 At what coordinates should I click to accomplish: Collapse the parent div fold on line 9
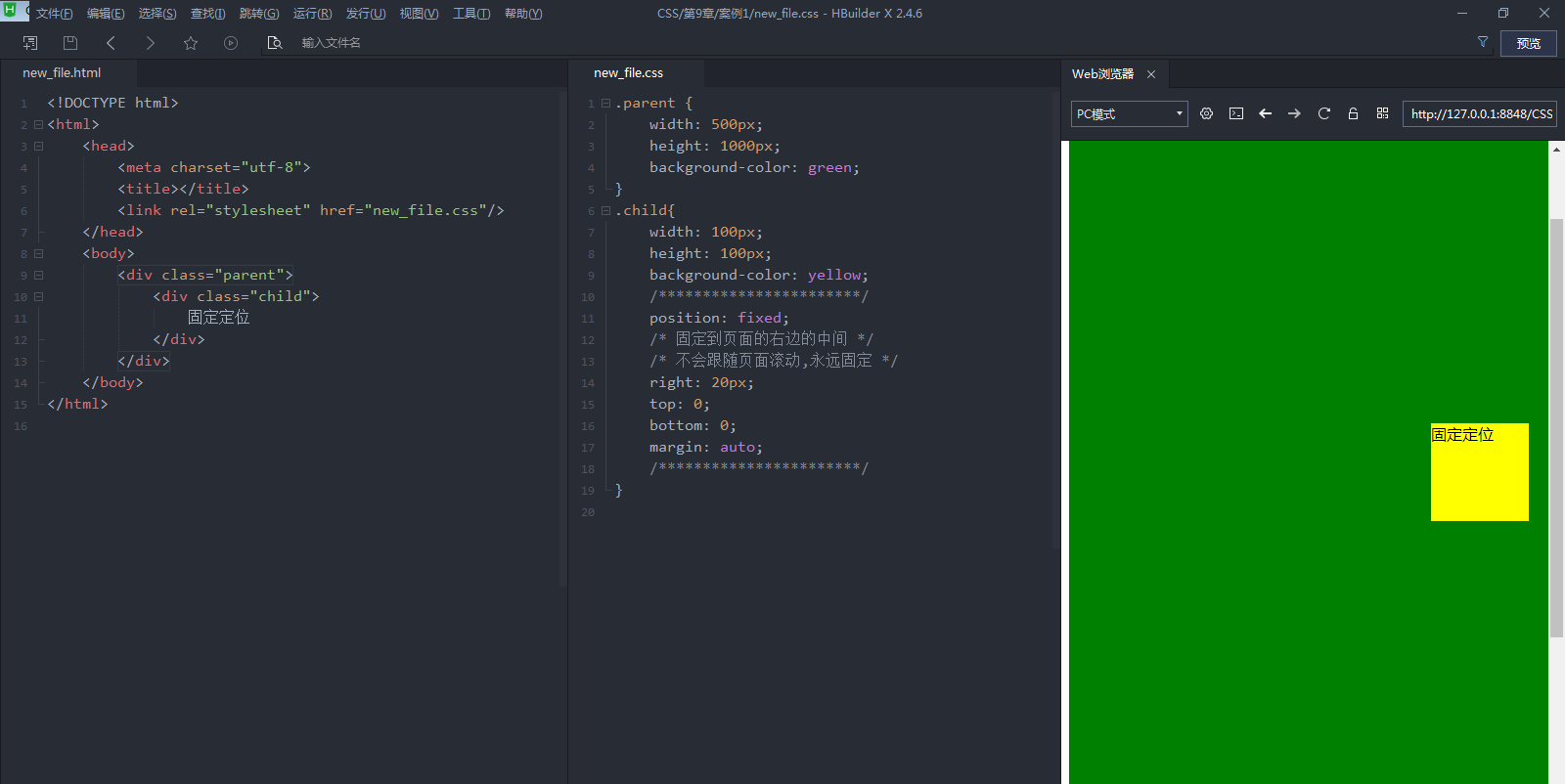(x=38, y=275)
